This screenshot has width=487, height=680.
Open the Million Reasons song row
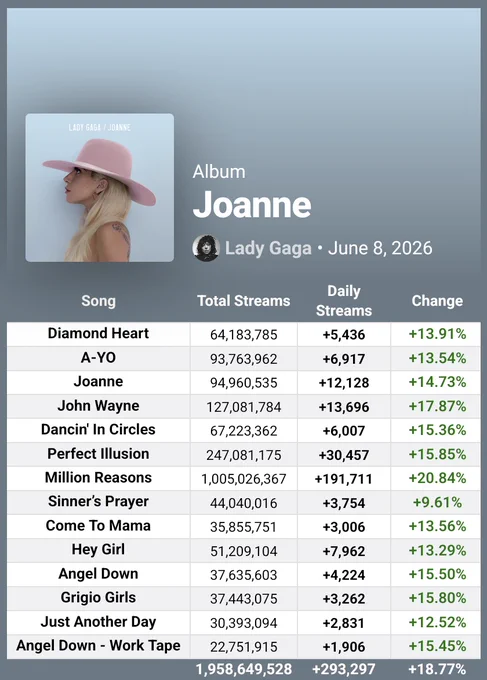point(244,478)
